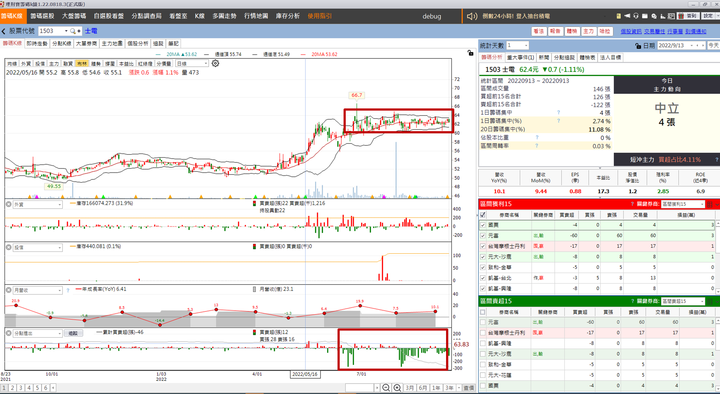The width and height of the screenshot is (720, 394).
Task: Sort by 買賣超 column in 區間獲利15
Action: (566, 214)
